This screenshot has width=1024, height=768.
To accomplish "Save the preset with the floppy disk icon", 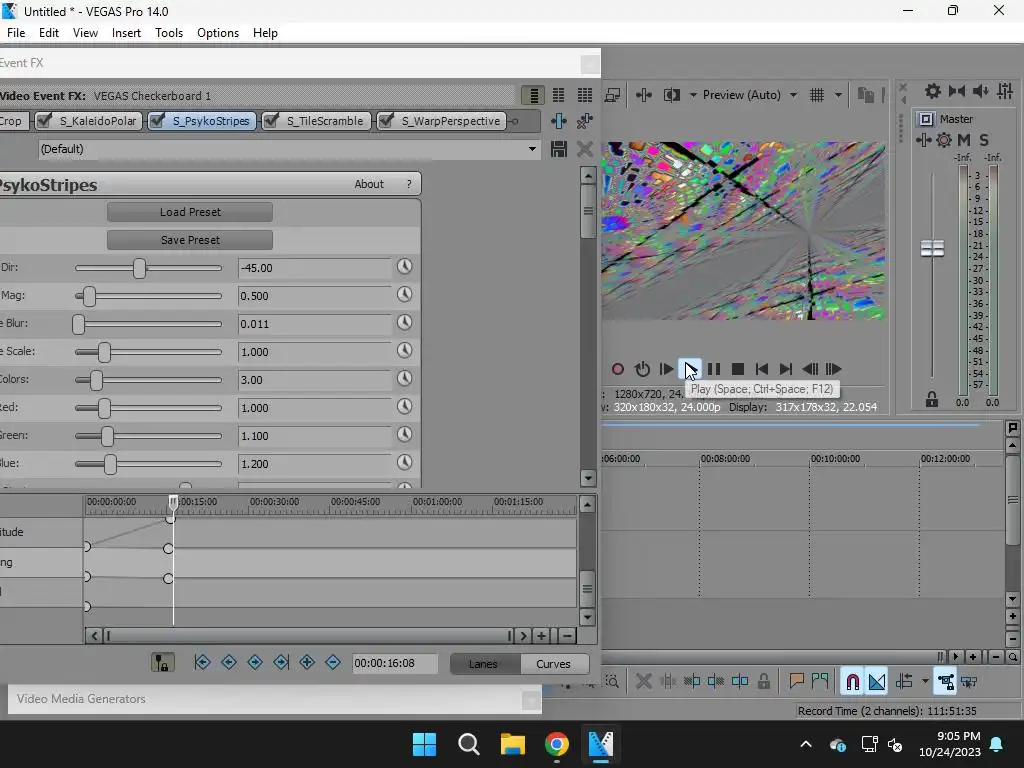I will point(558,149).
